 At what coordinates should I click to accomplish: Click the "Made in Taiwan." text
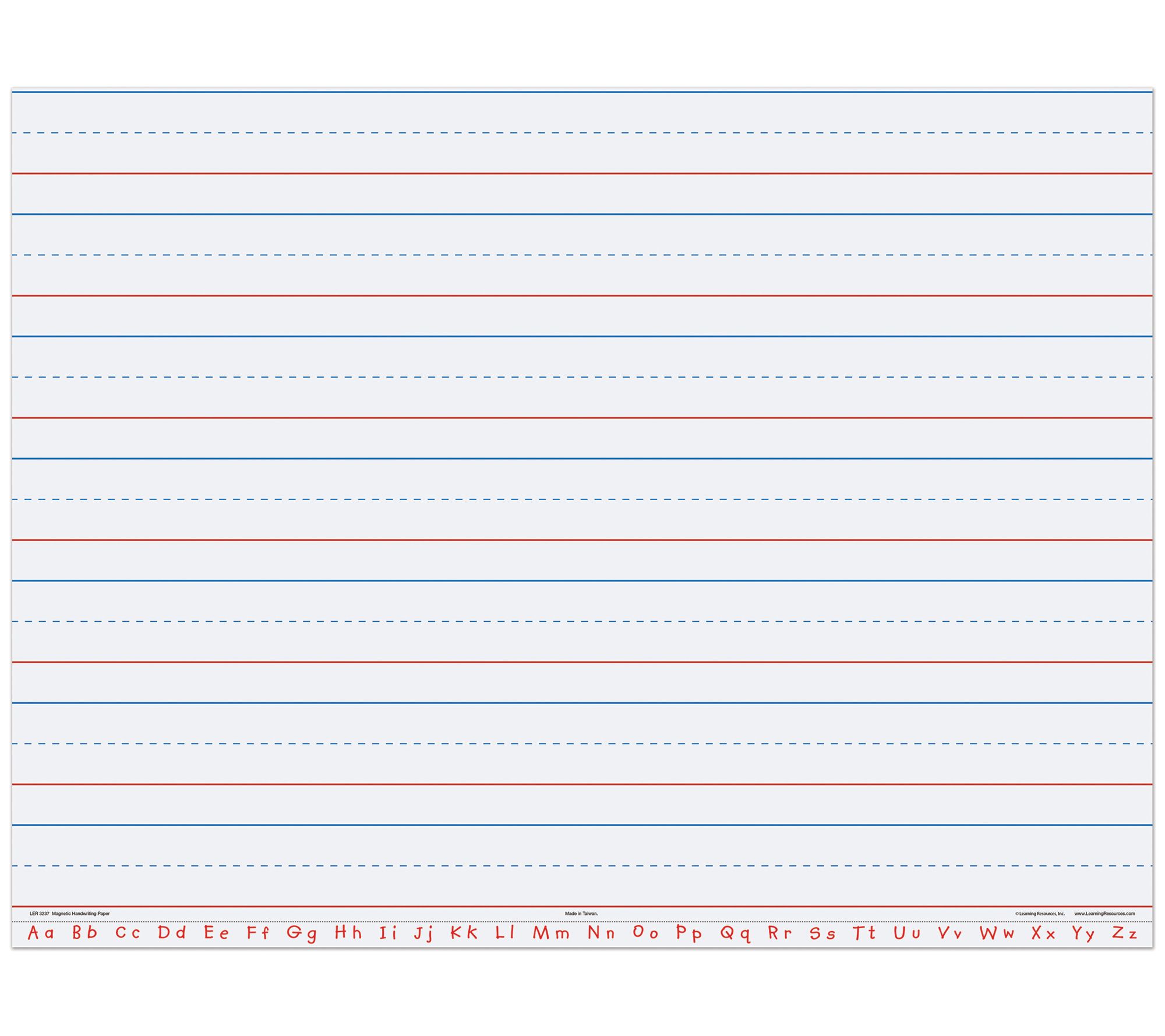click(581, 914)
